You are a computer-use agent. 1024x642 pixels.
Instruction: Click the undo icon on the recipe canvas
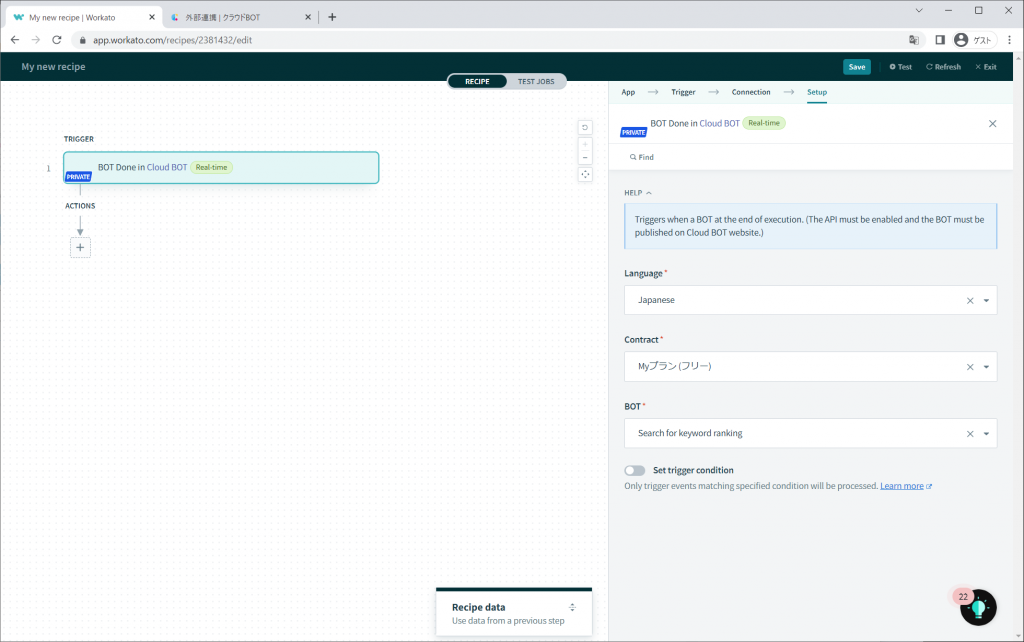[x=585, y=127]
